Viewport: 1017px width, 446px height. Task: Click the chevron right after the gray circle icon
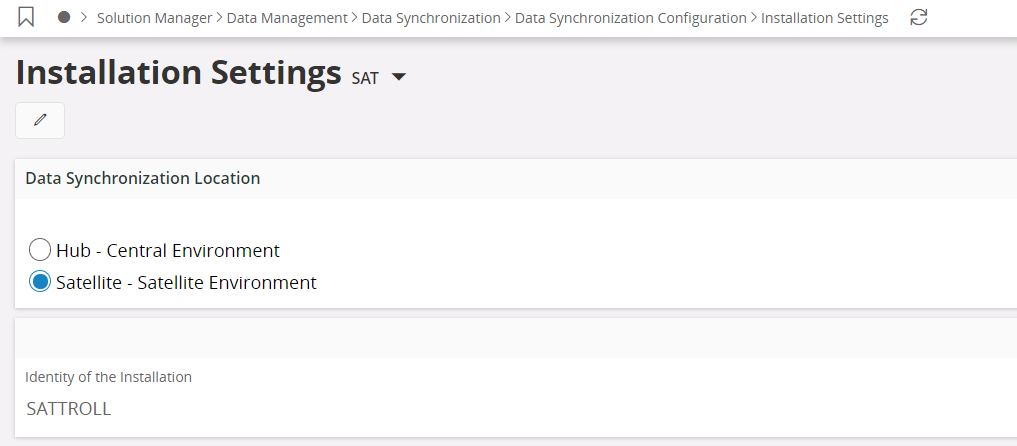coord(84,18)
